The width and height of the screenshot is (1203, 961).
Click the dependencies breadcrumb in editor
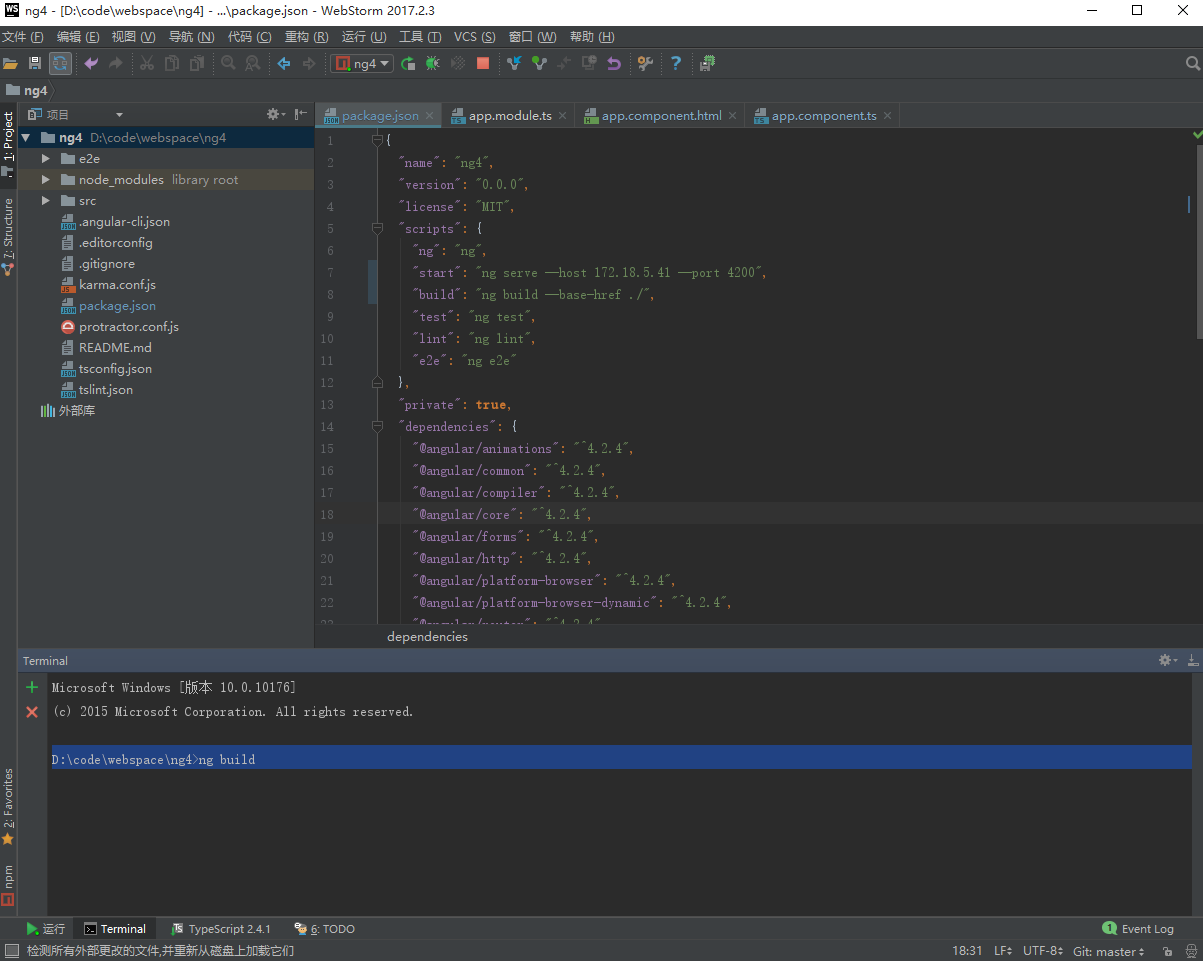(427, 637)
